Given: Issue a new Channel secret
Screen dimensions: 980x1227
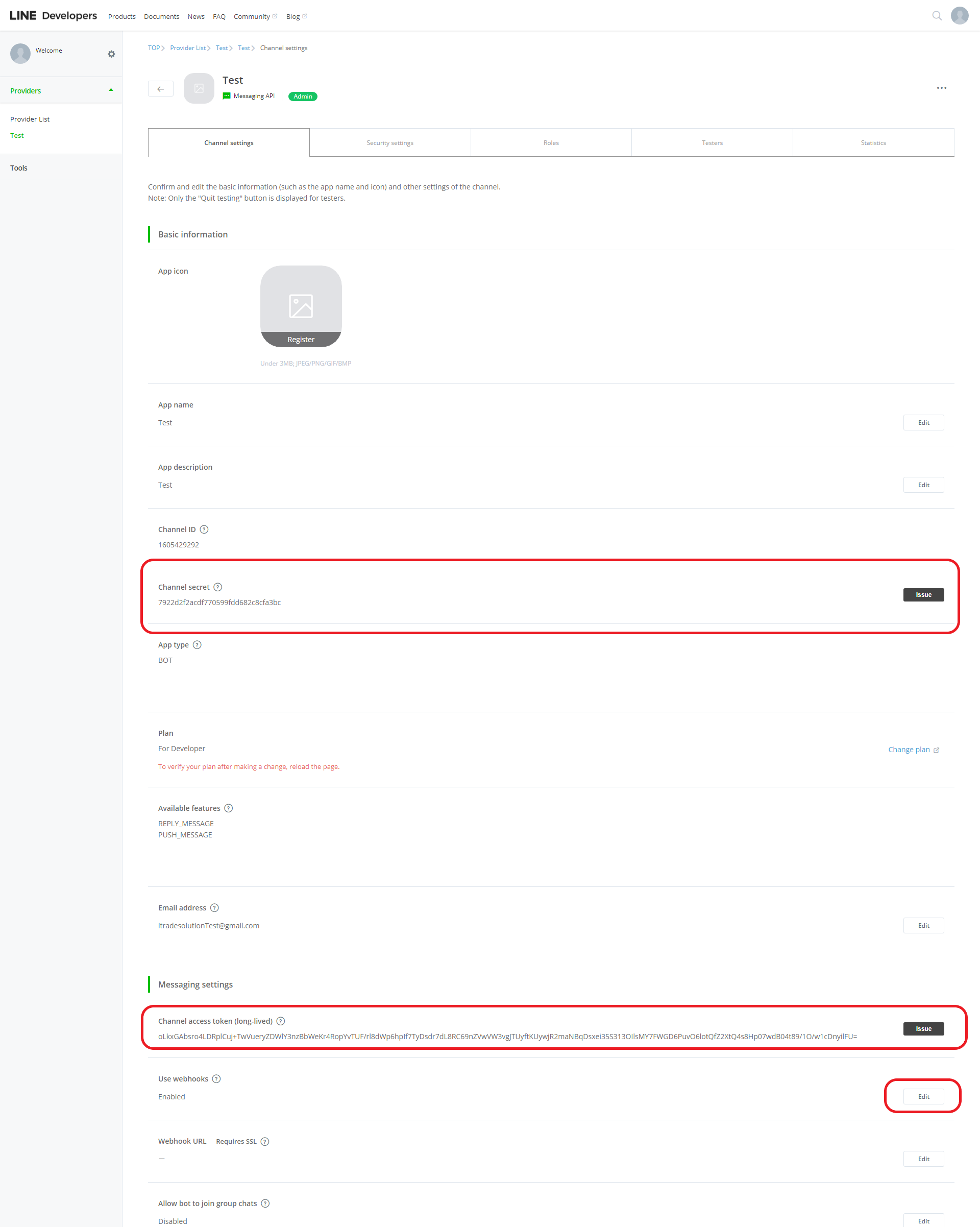Looking at the screenshot, I should tap(923, 595).
